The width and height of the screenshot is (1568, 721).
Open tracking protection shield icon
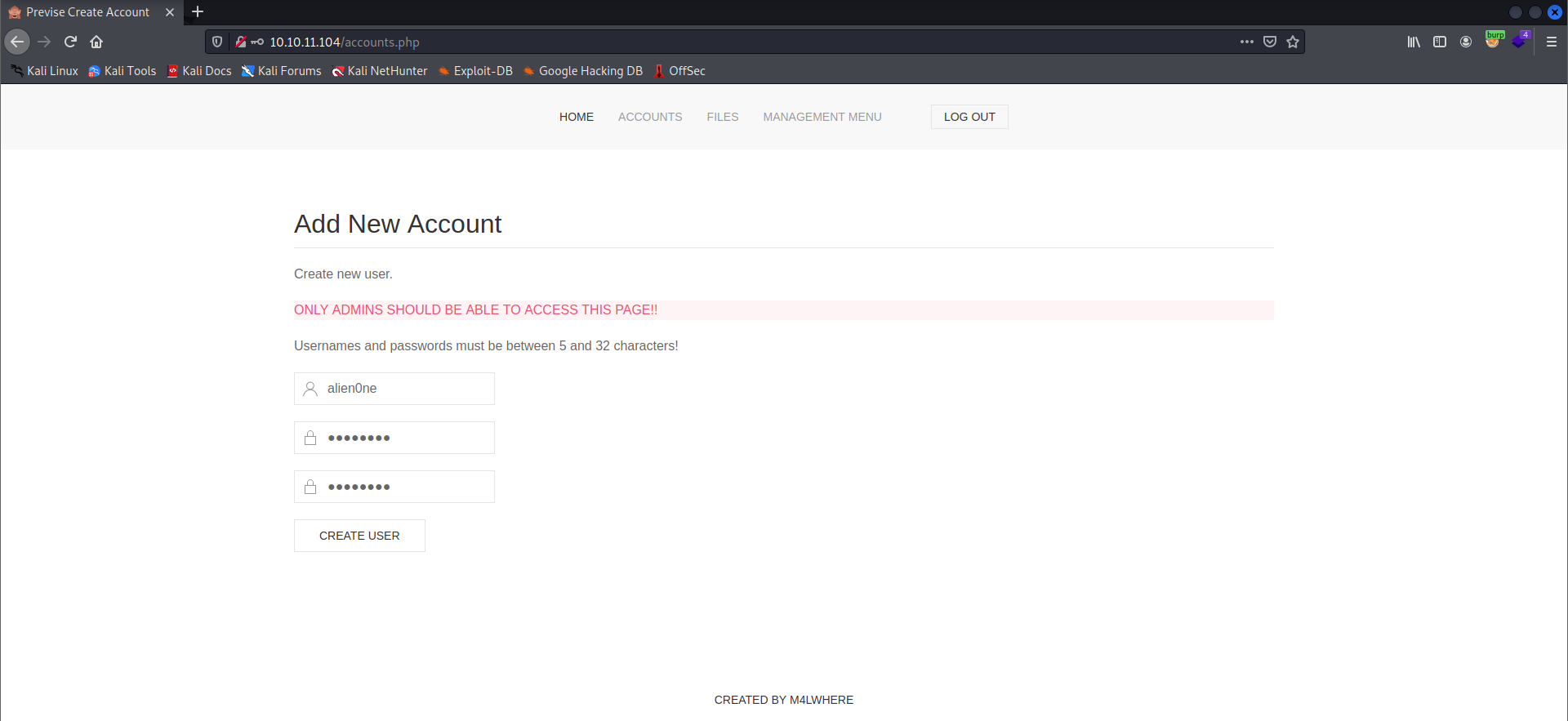pyautogui.click(x=217, y=42)
